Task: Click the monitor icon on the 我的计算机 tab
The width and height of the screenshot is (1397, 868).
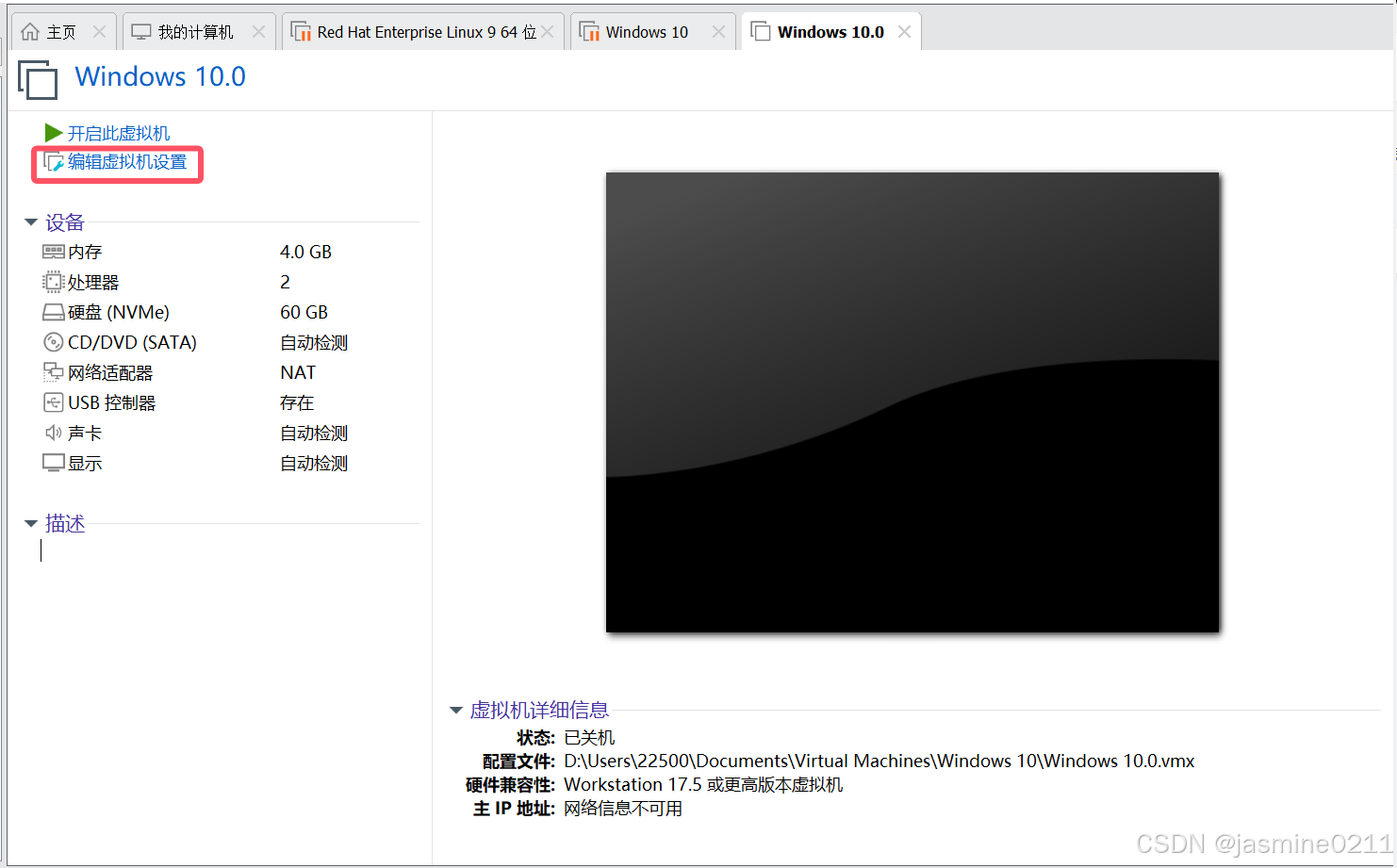Action: point(141,32)
